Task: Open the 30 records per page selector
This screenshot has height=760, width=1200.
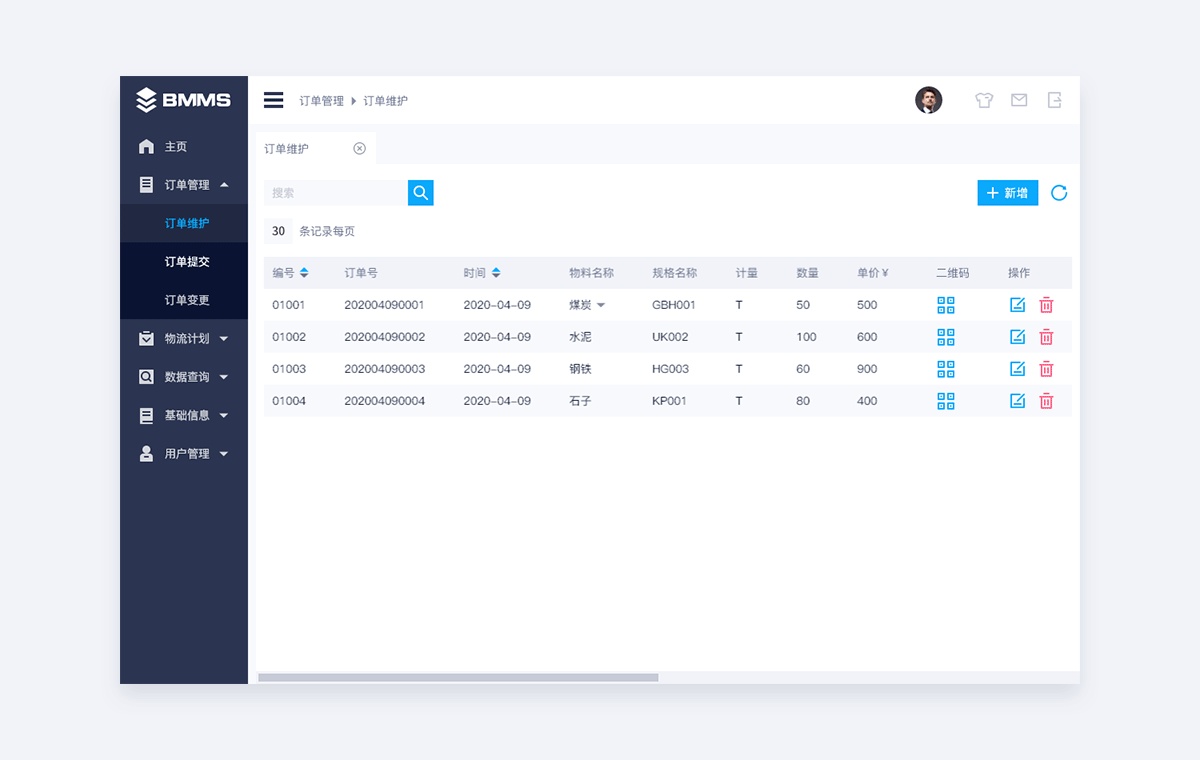Action: click(278, 231)
